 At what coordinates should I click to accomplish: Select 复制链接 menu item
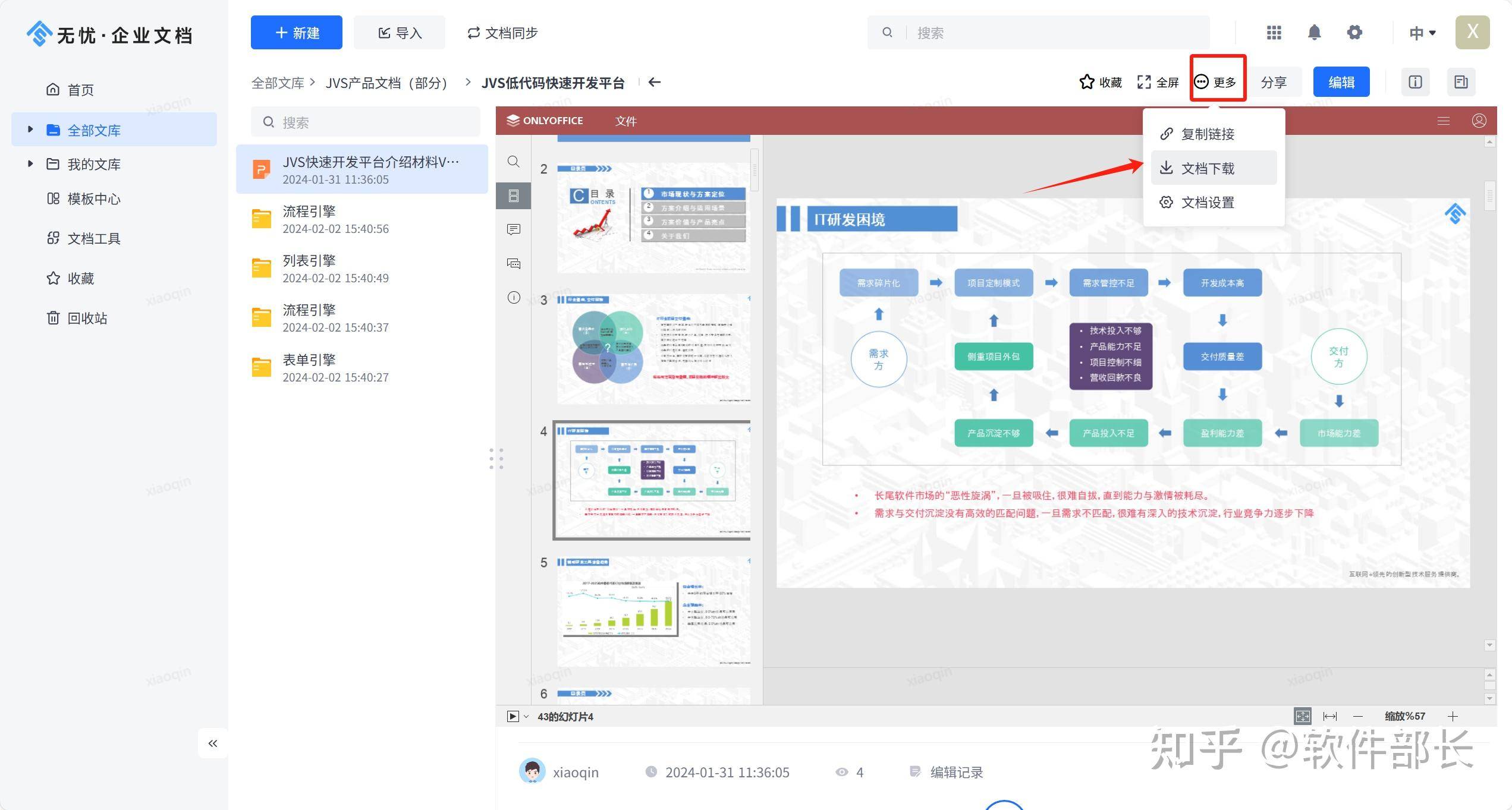1214,134
